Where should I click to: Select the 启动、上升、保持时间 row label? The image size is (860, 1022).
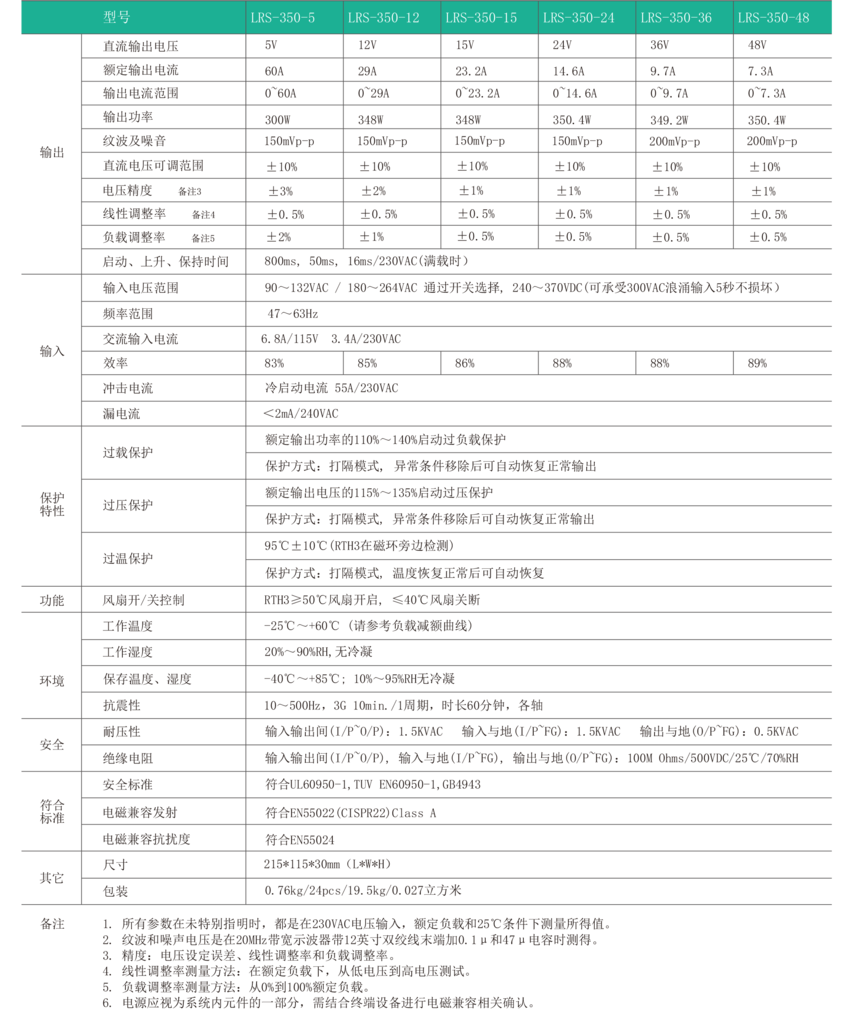click(x=166, y=261)
